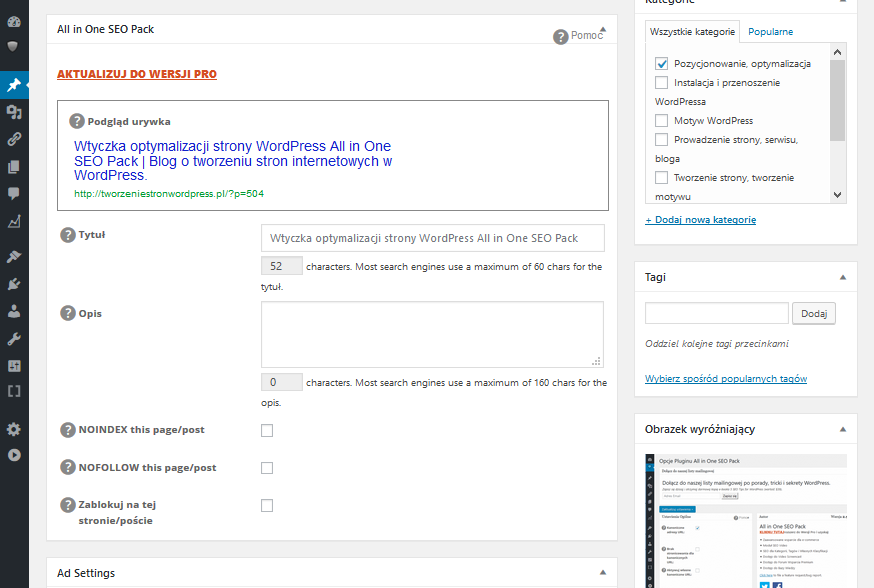
Task: Open the brackets shortcode icon in sidebar
Action: (x=14, y=391)
